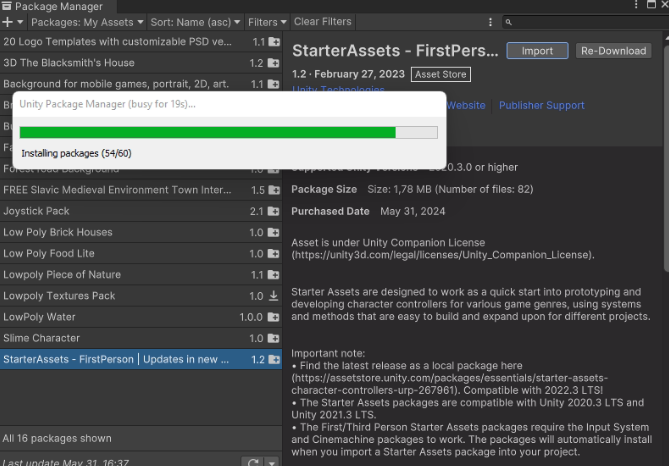Open the publisher Website link
The height and width of the screenshot is (466, 669).
click(466, 105)
